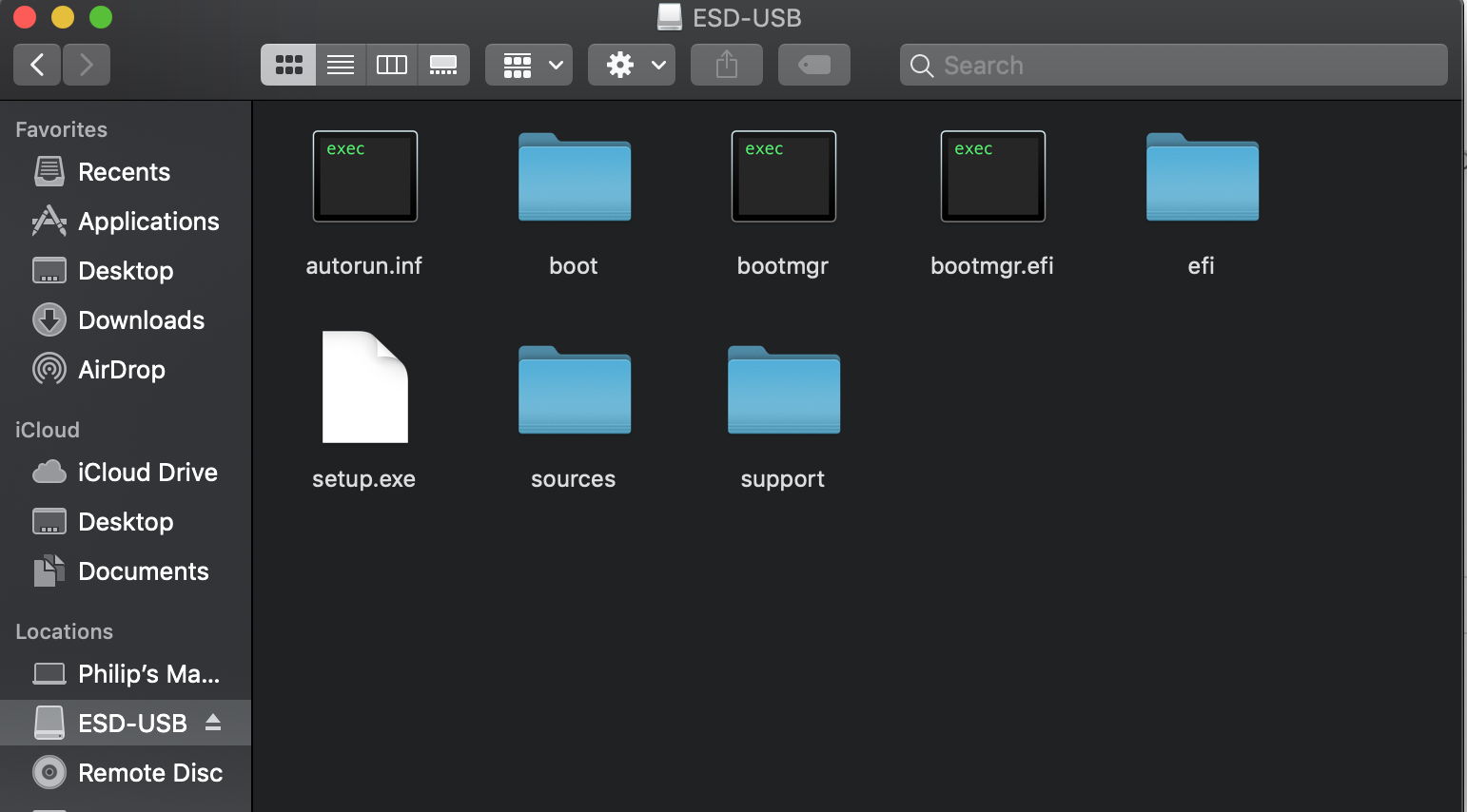Click the efi folder name
1467x812 pixels.
point(1202,266)
